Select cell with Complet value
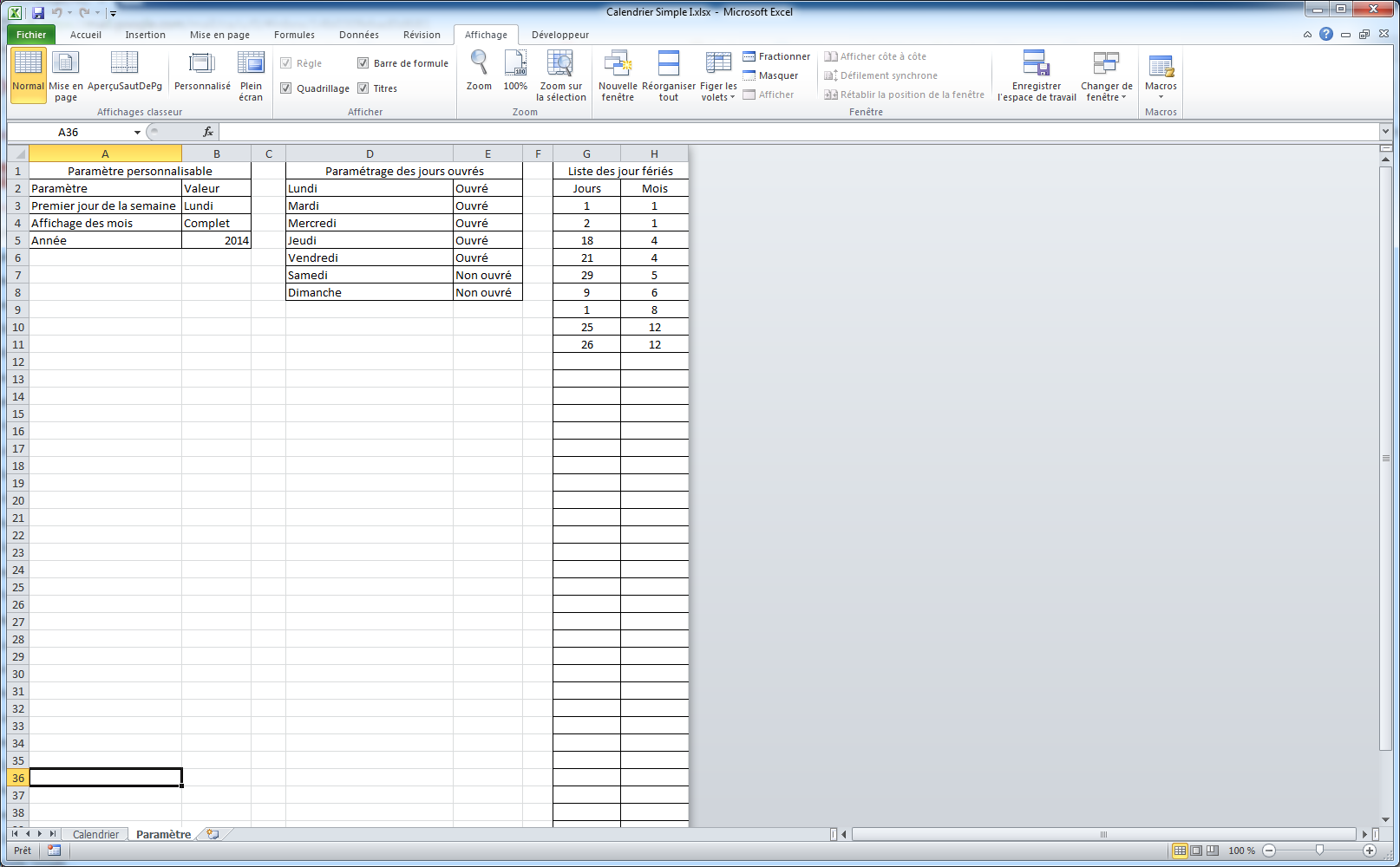The image size is (1400, 867). click(x=216, y=223)
